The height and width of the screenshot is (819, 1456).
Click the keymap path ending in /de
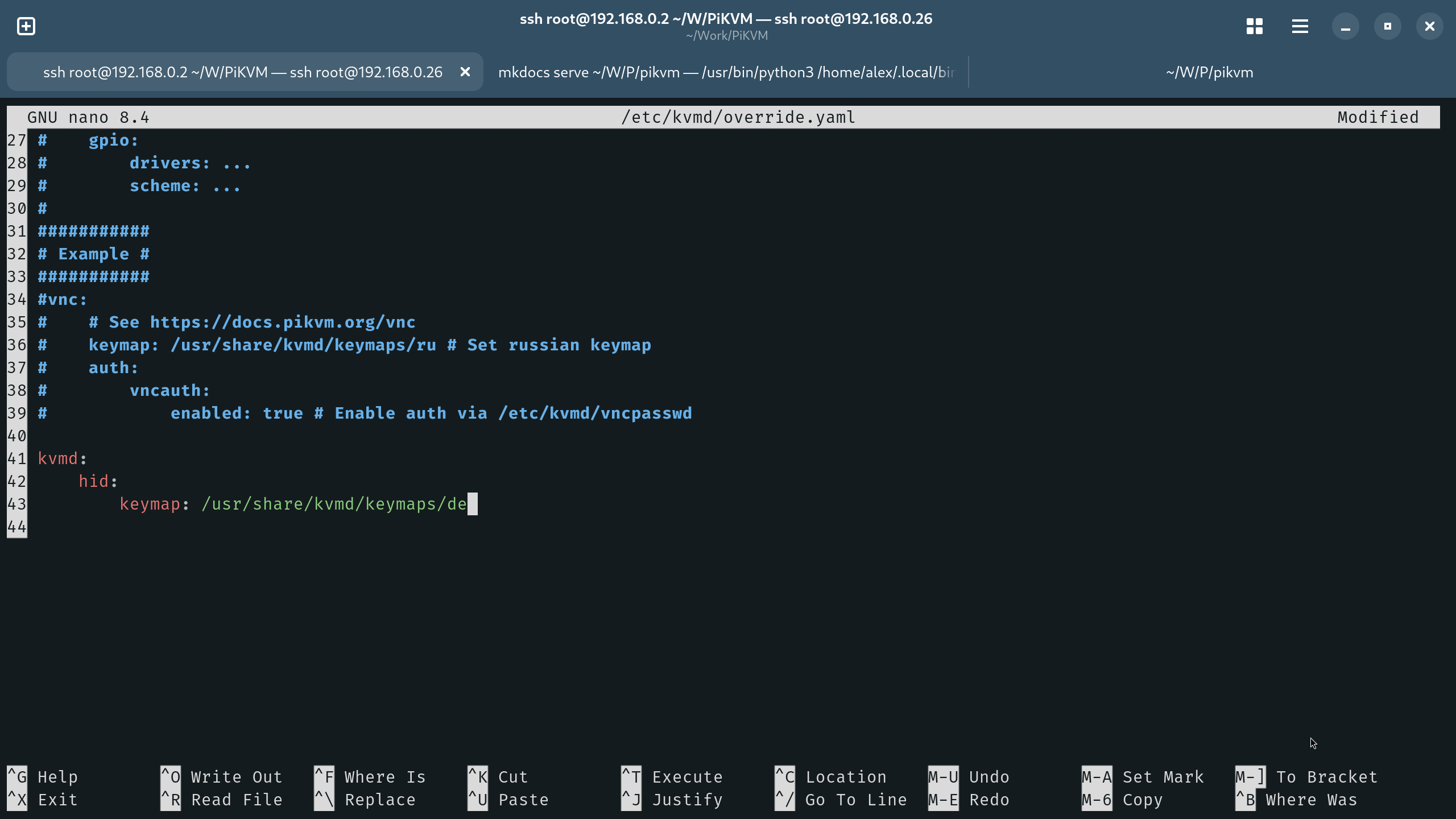click(334, 504)
